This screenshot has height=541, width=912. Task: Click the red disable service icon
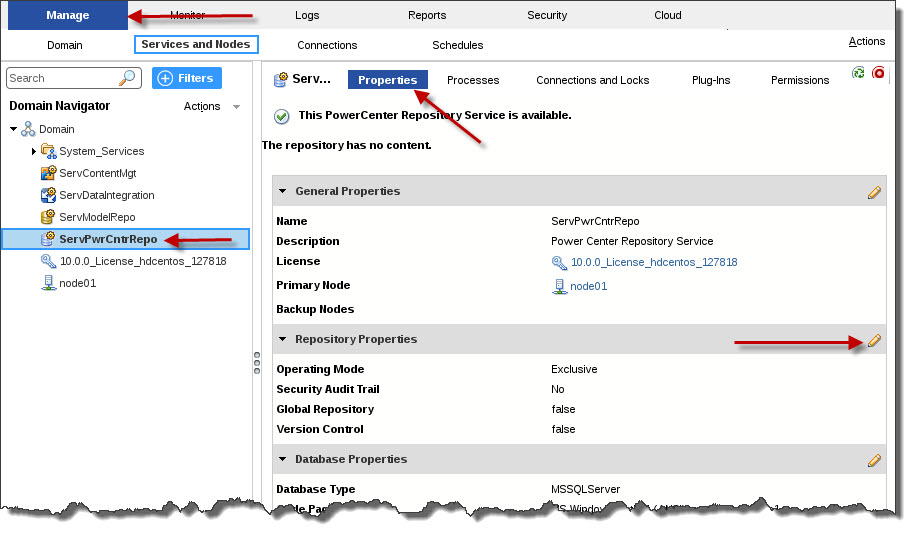[x=878, y=73]
